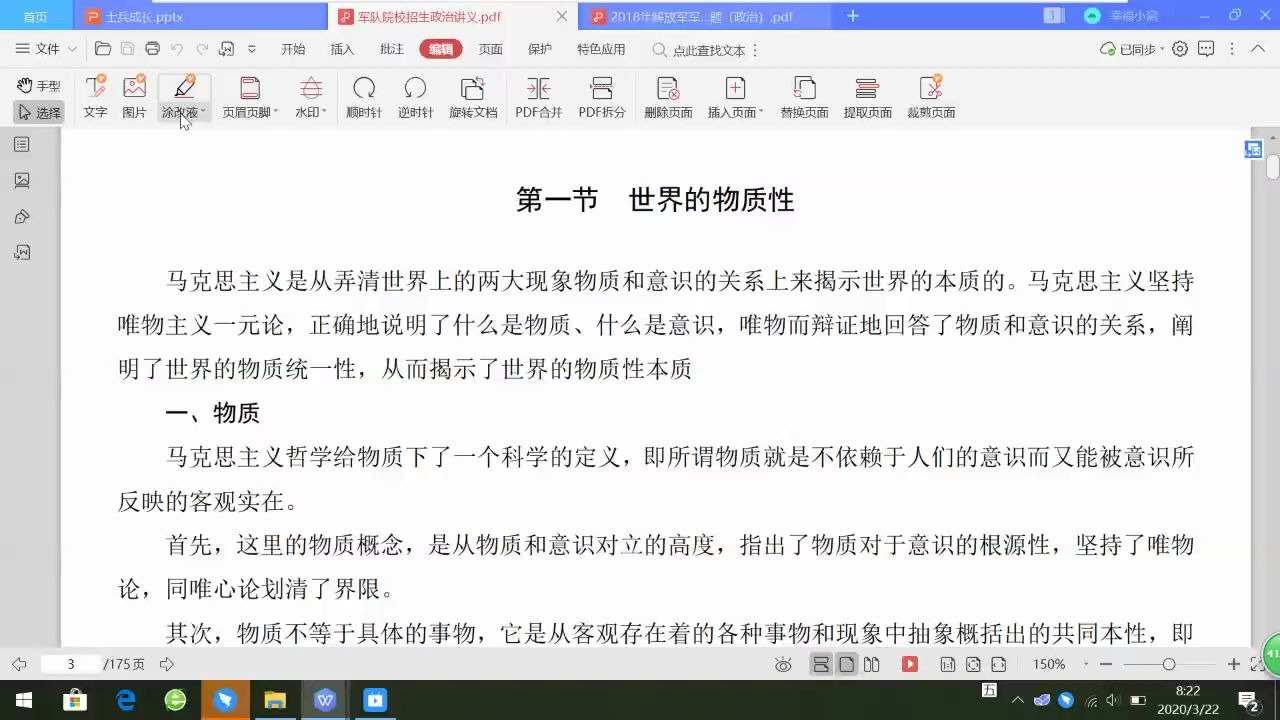Viewport: 1280px width, 720px height.
Task: Expand the 水印 dropdown arrow
Action: (324, 113)
